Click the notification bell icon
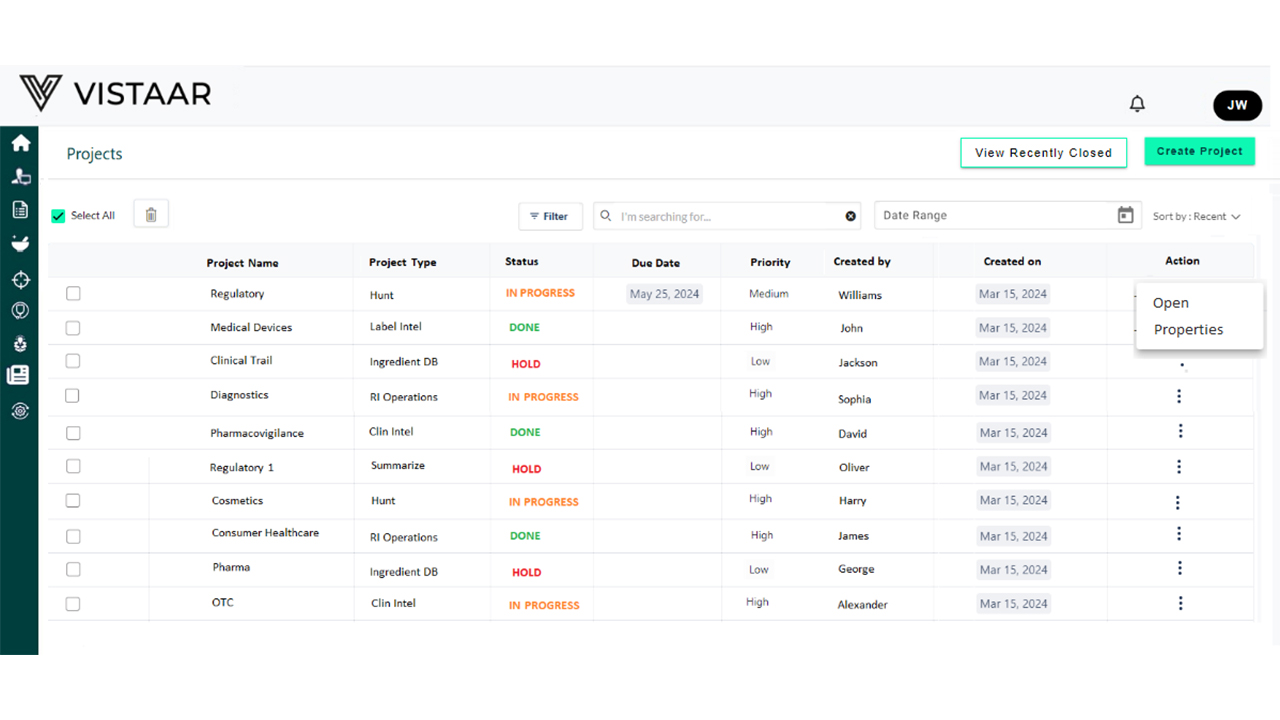The height and width of the screenshot is (720, 1280). (1137, 104)
